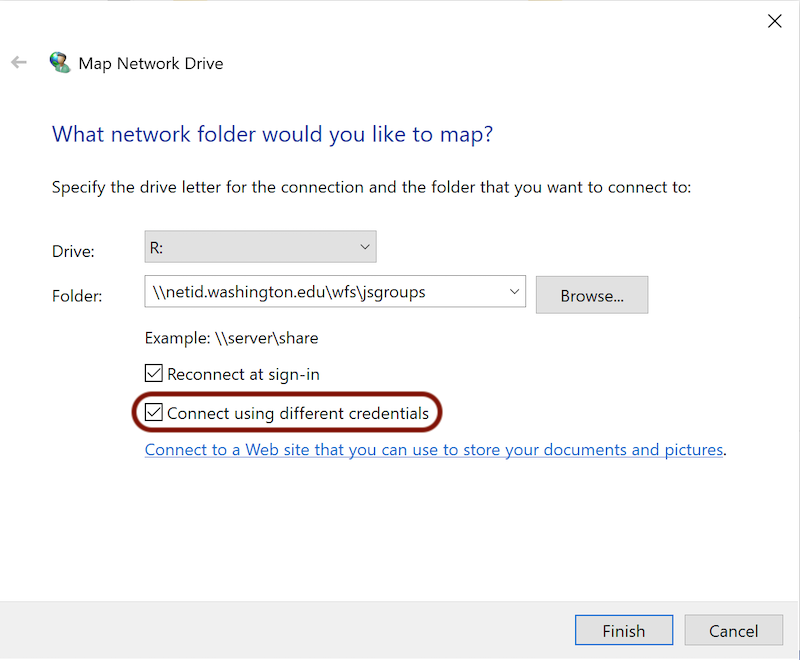
Task: Toggle Connect using different credentials checkbox
Action: coord(154,412)
